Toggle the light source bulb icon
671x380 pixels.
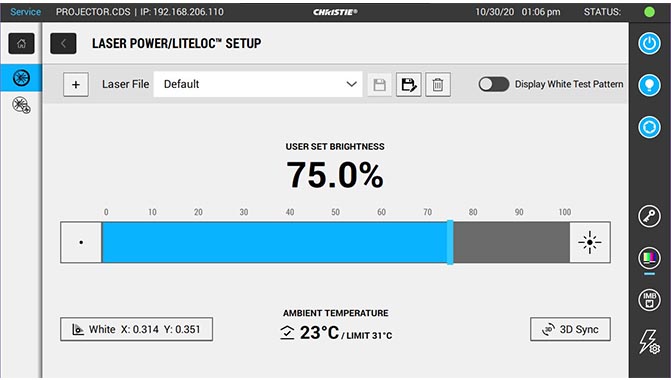click(x=649, y=85)
